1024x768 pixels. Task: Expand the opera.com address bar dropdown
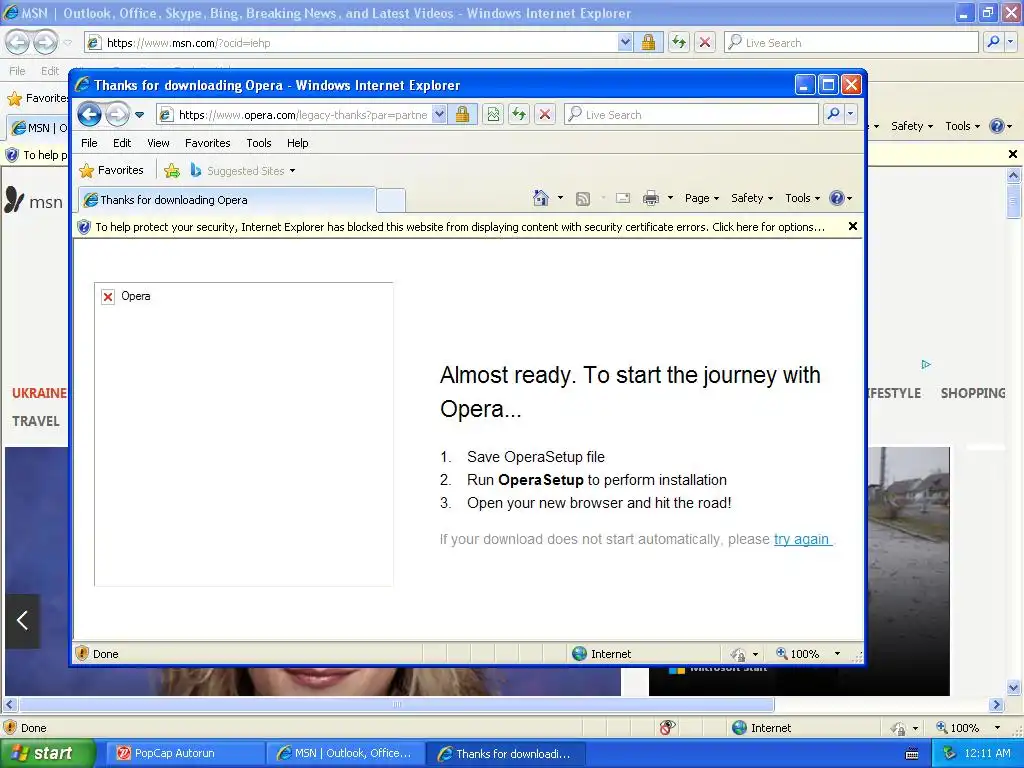tap(440, 115)
